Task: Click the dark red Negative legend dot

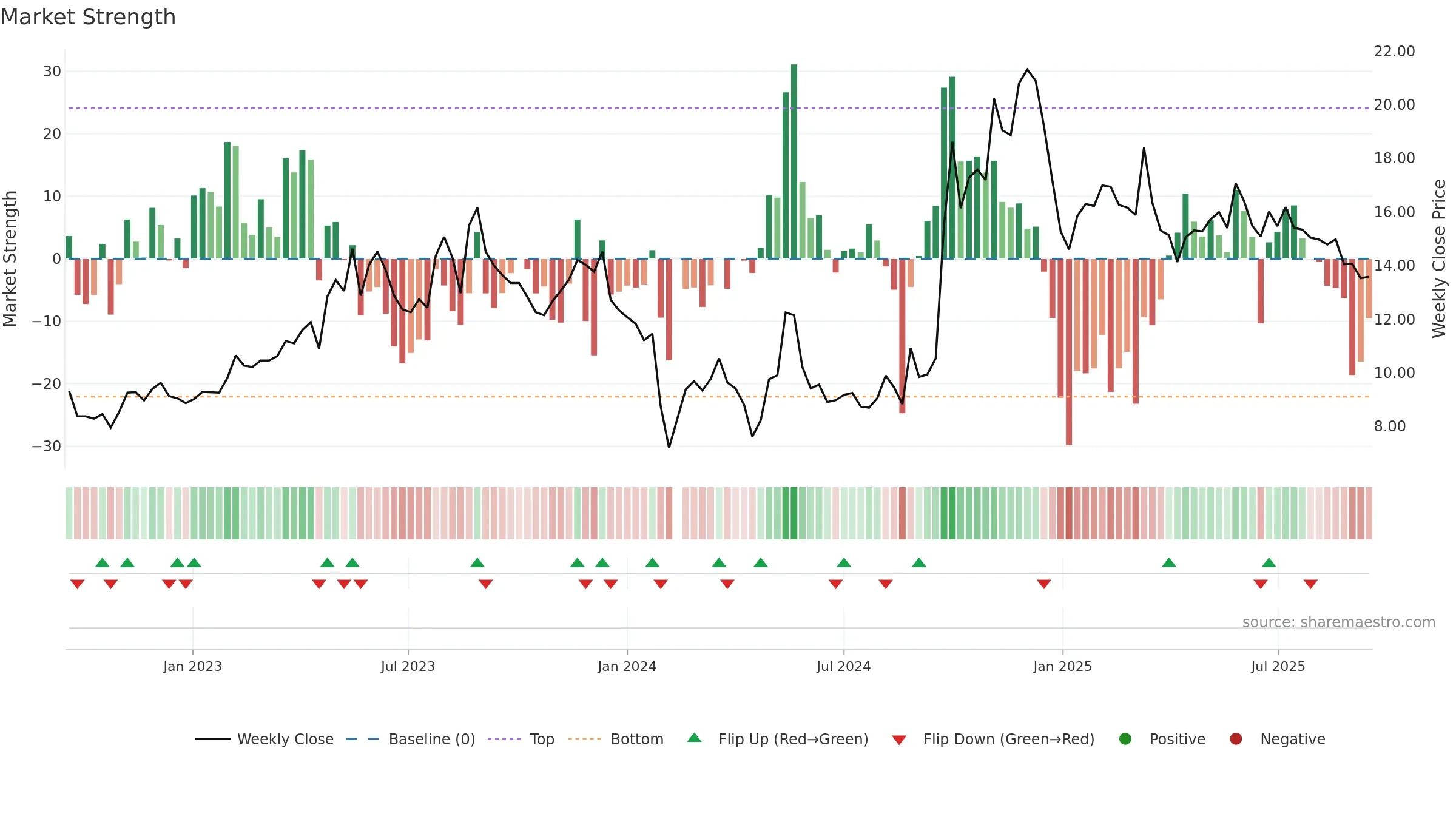Action: pyautogui.click(x=1236, y=739)
